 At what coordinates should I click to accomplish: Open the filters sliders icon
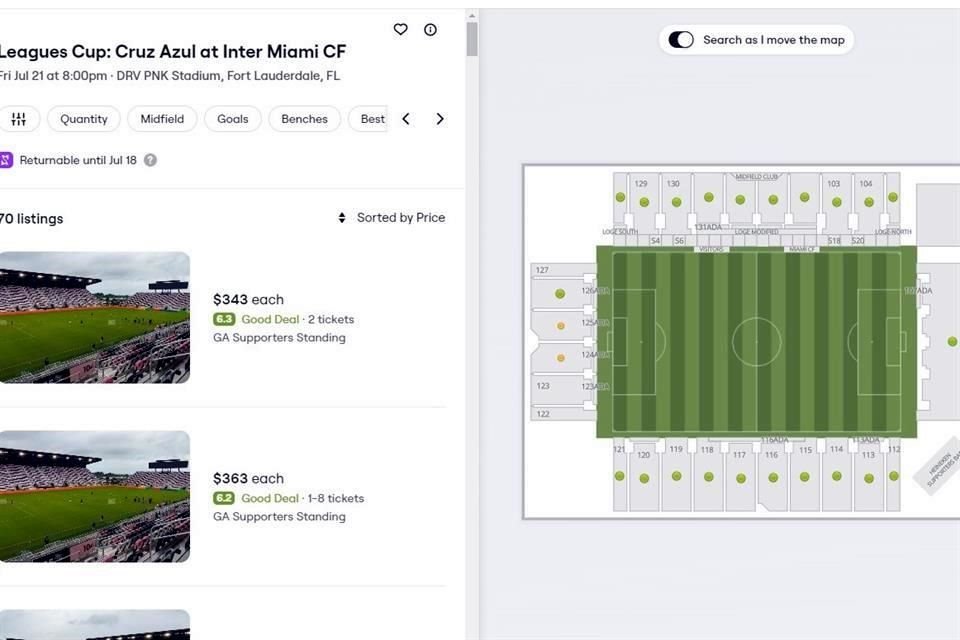(x=19, y=119)
